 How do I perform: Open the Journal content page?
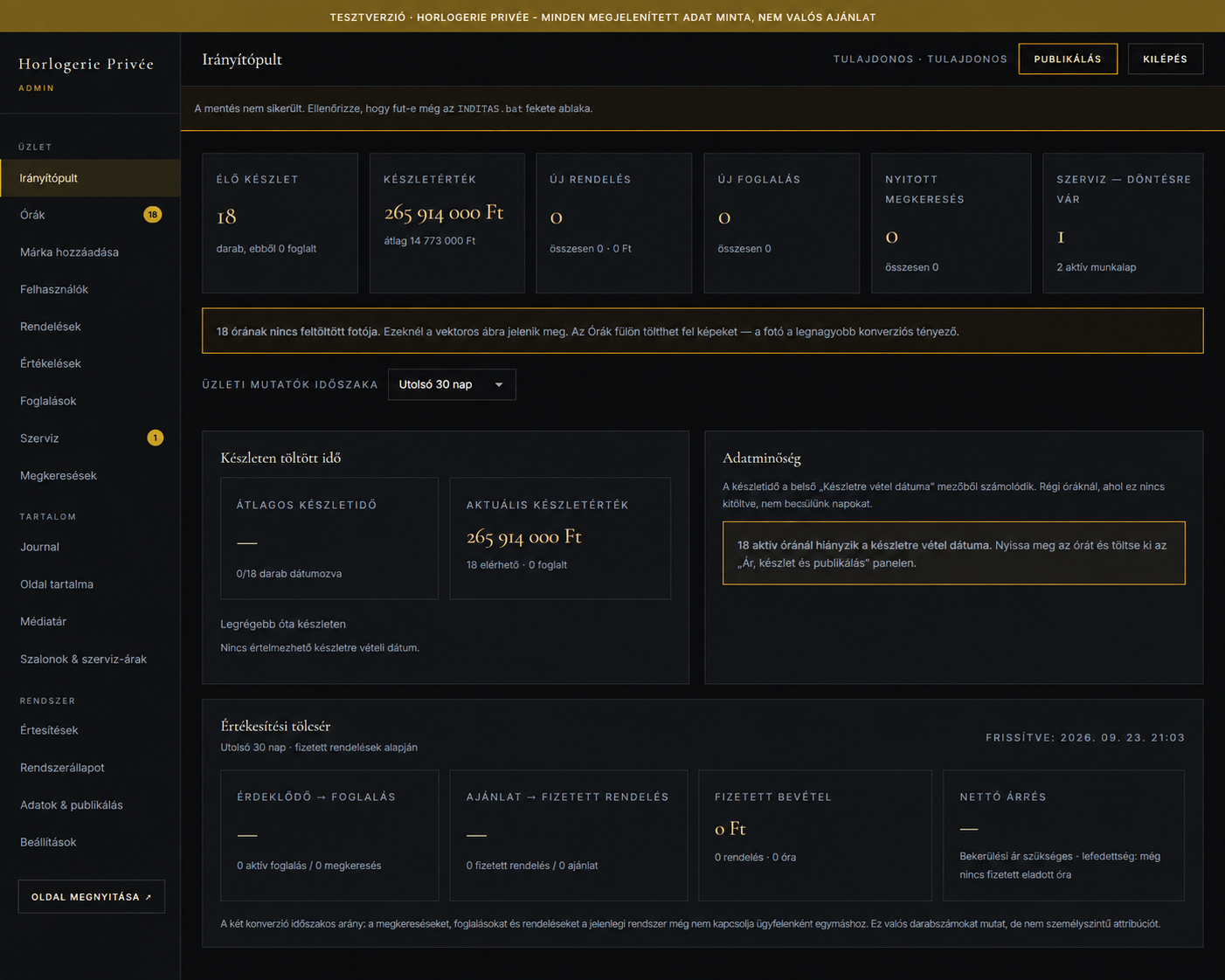(90, 547)
